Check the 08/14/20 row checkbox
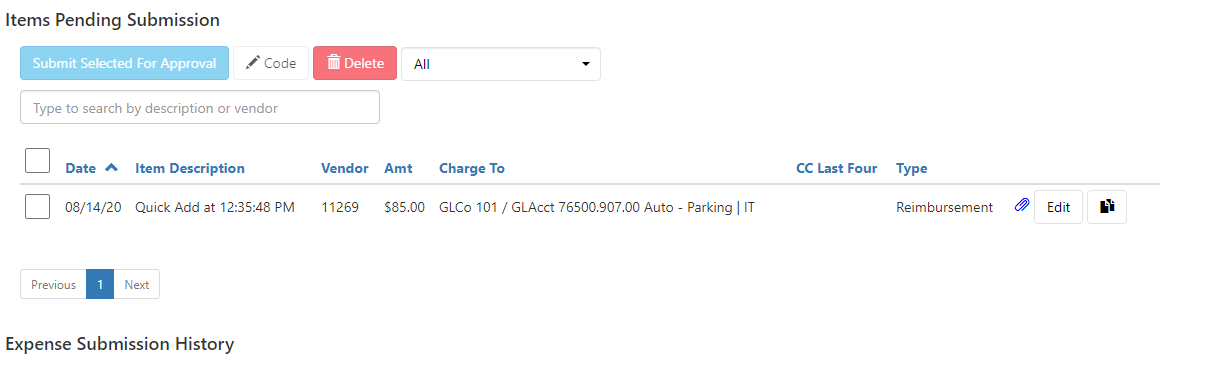The height and width of the screenshot is (370, 1230). coord(37,206)
